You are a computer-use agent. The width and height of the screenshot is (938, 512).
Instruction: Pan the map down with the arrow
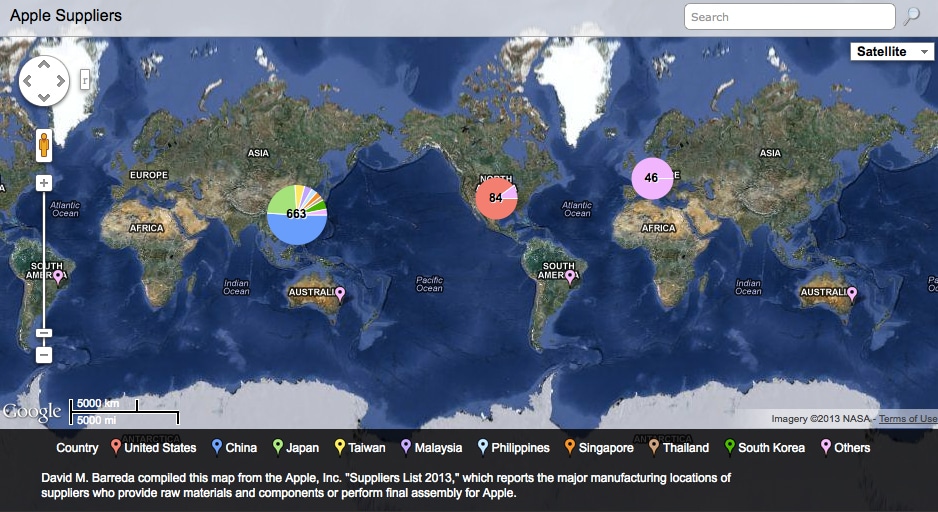click(44, 97)
